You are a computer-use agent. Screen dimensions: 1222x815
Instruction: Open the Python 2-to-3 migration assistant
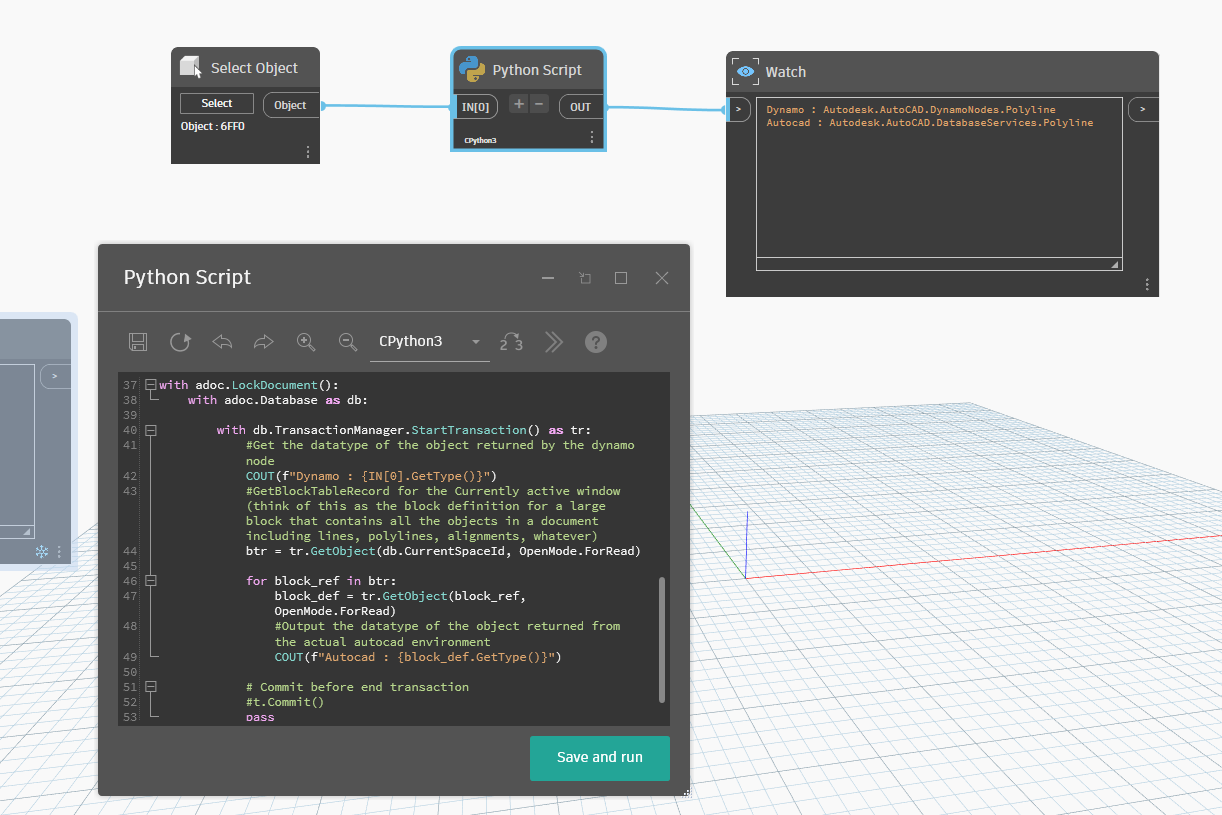click(x=511, y=342)
